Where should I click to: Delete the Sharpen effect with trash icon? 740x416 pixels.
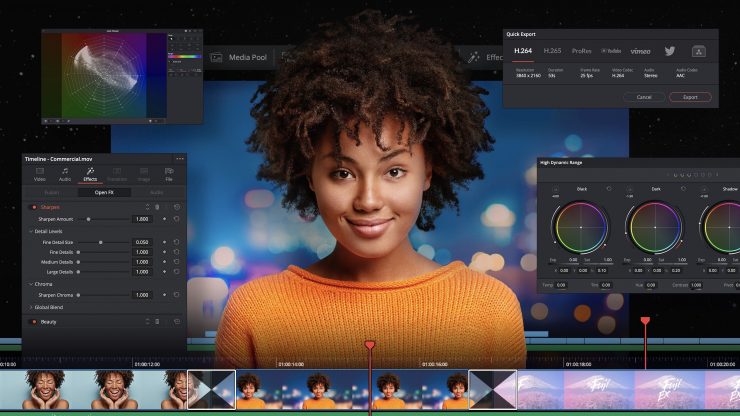157,207
